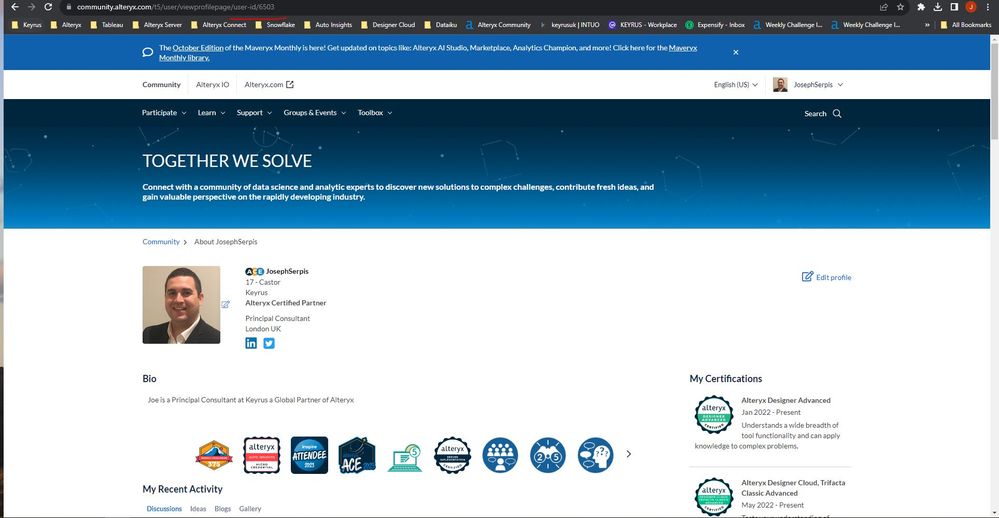Open the Expensify - Inbox bookmark
999x518 pixels.
pyautogui.click(x=715, y=25)
